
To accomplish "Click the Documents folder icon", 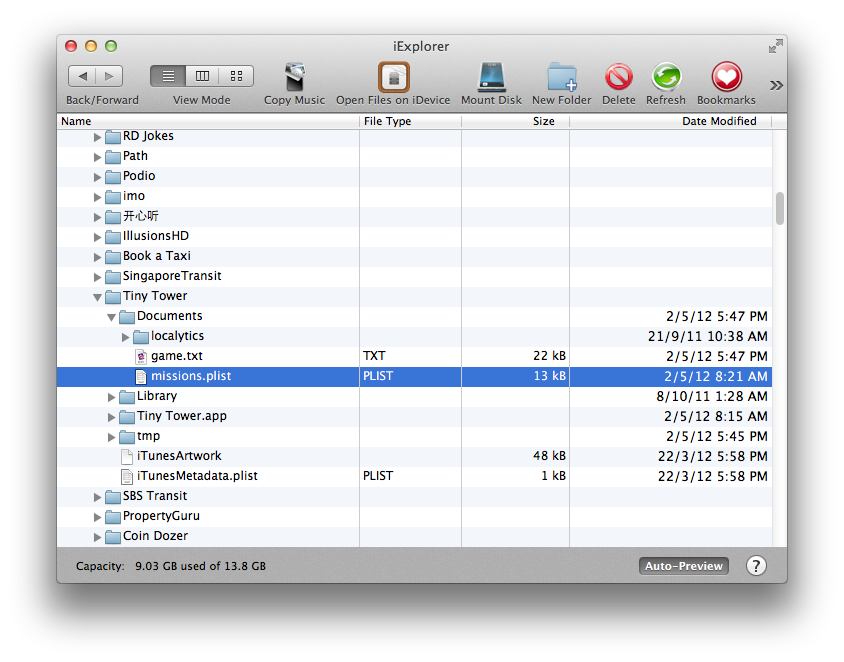I will 127,316.
